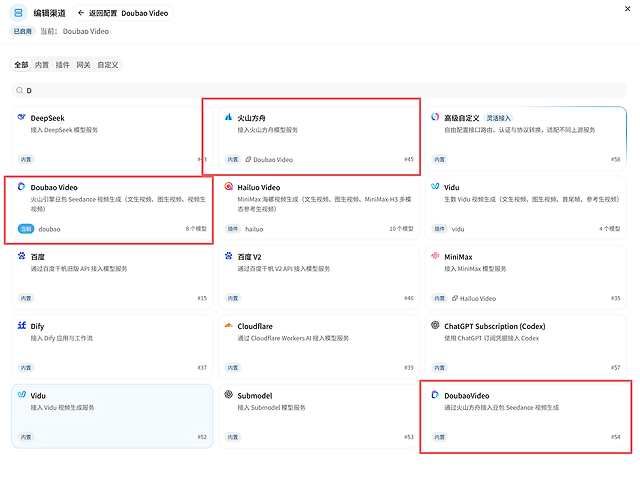This screenshot has width=640, height=500.
Task: Select the 火山方舟 provider card
Action: click(319, 138)
